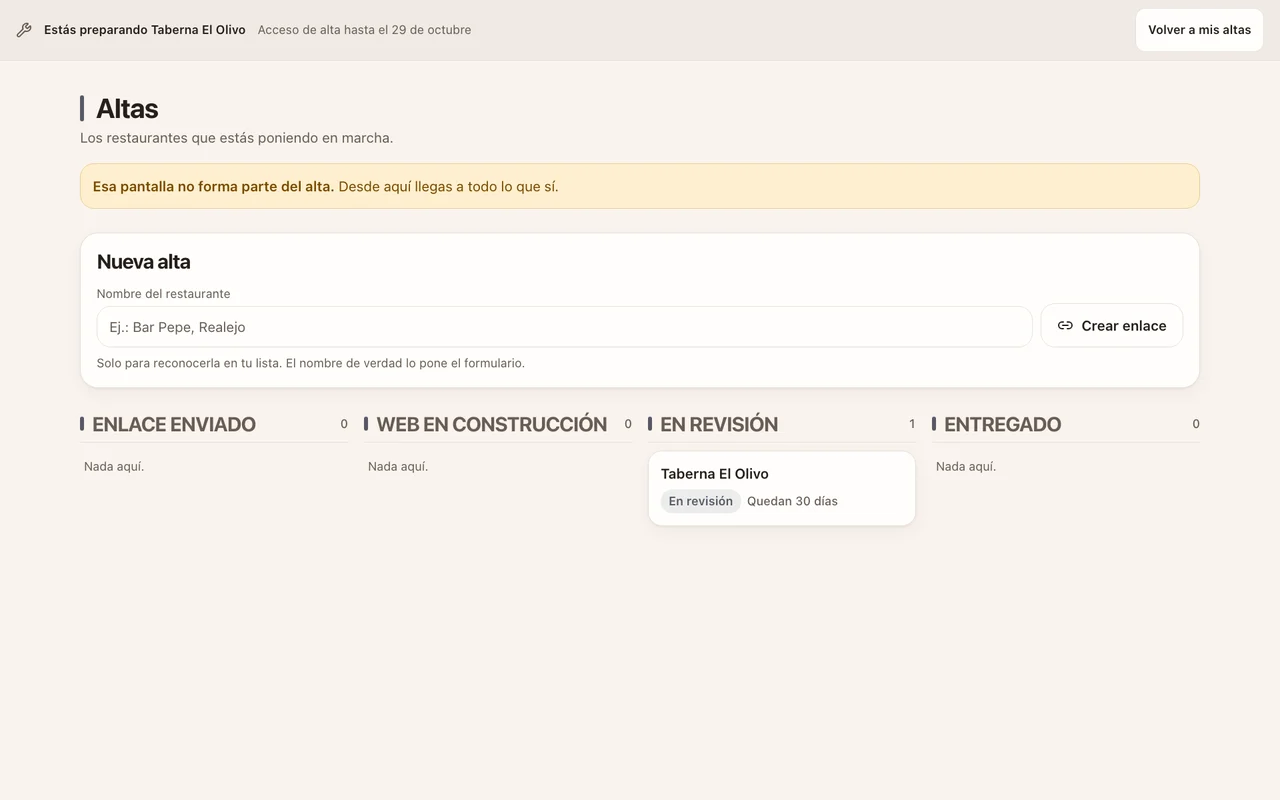Select the ENLACE ENVIADO column header
This screenshot has height=800, width=1280.
point(174,424)
